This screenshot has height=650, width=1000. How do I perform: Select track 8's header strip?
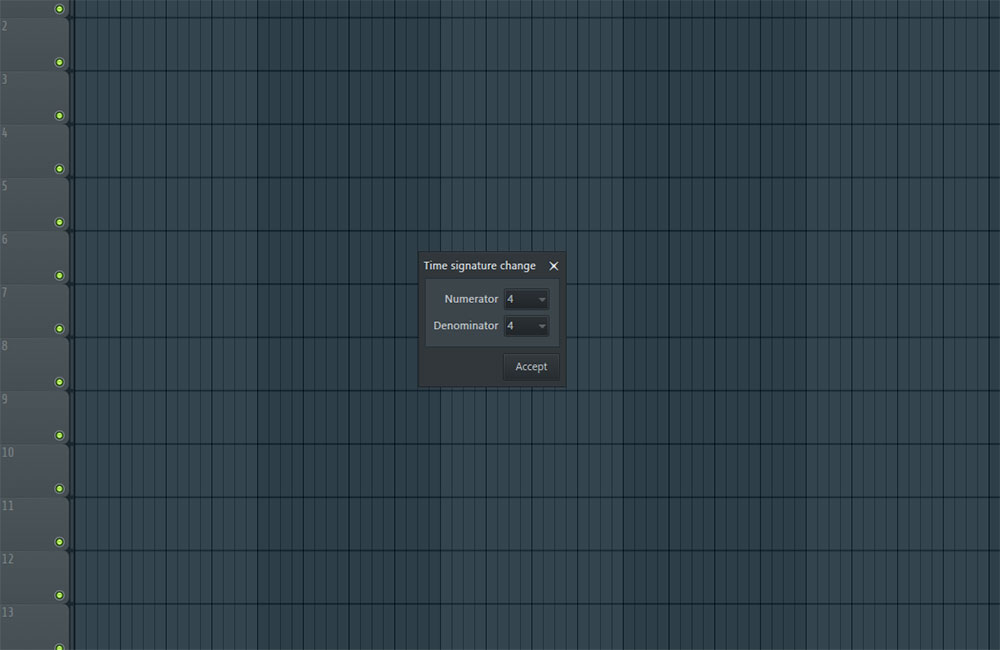(x=25, y=350)
